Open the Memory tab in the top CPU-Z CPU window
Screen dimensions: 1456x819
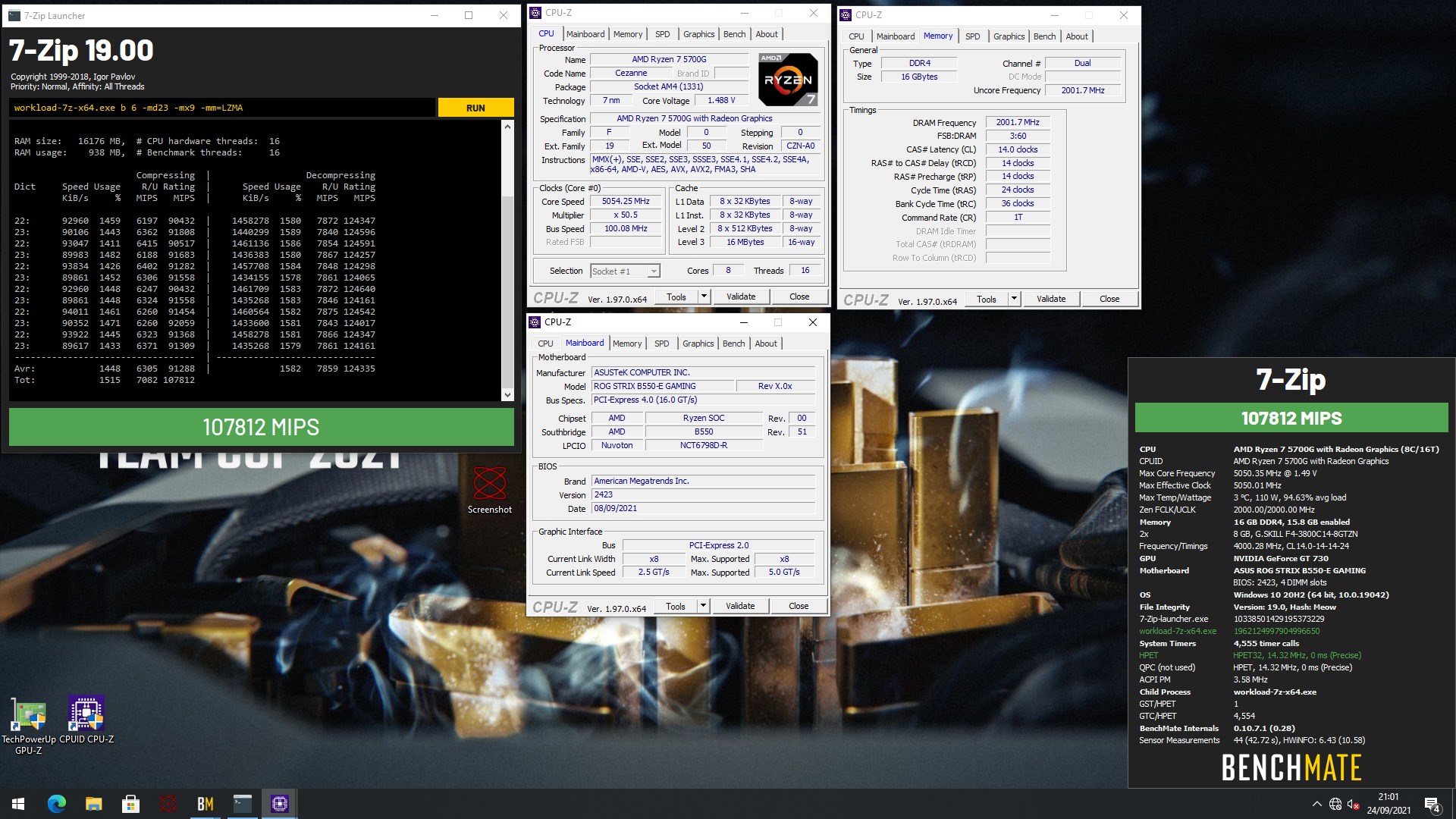pos(628,34)
